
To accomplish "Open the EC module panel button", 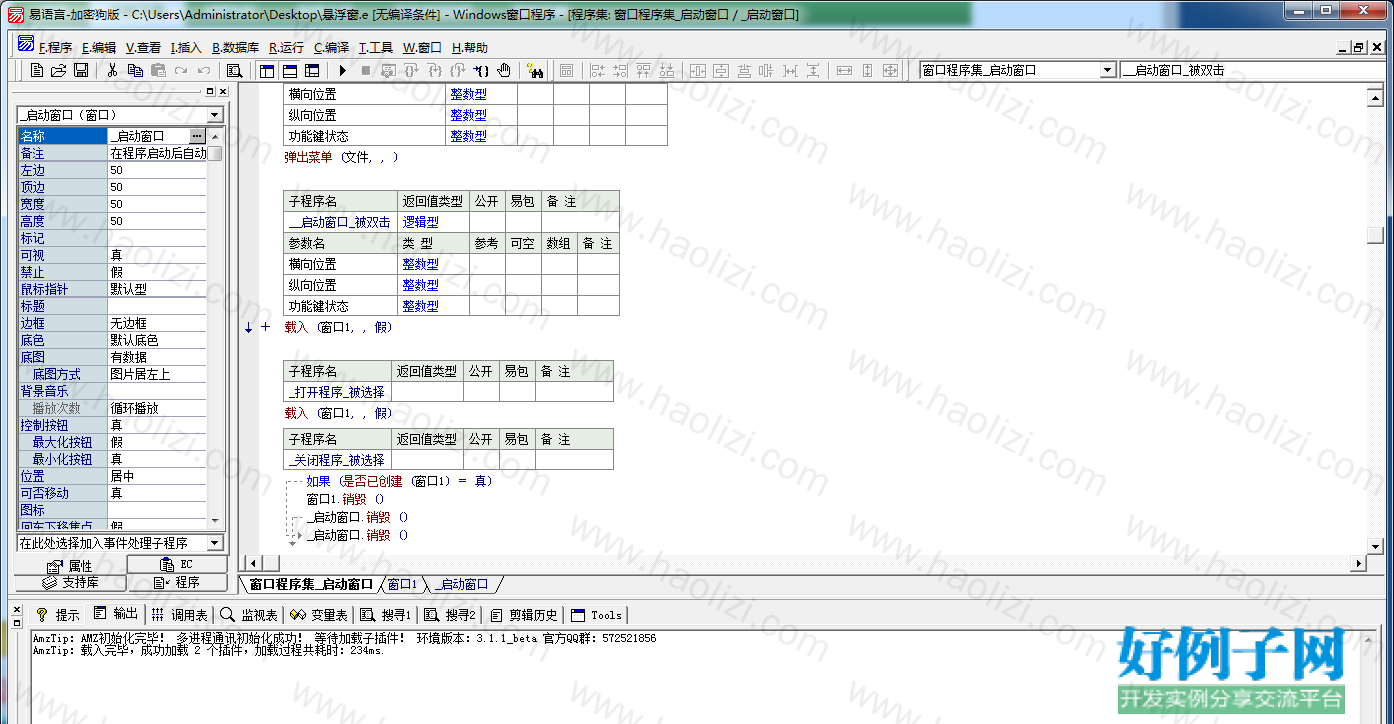I will pyautogui.click(x=176, y=565).
